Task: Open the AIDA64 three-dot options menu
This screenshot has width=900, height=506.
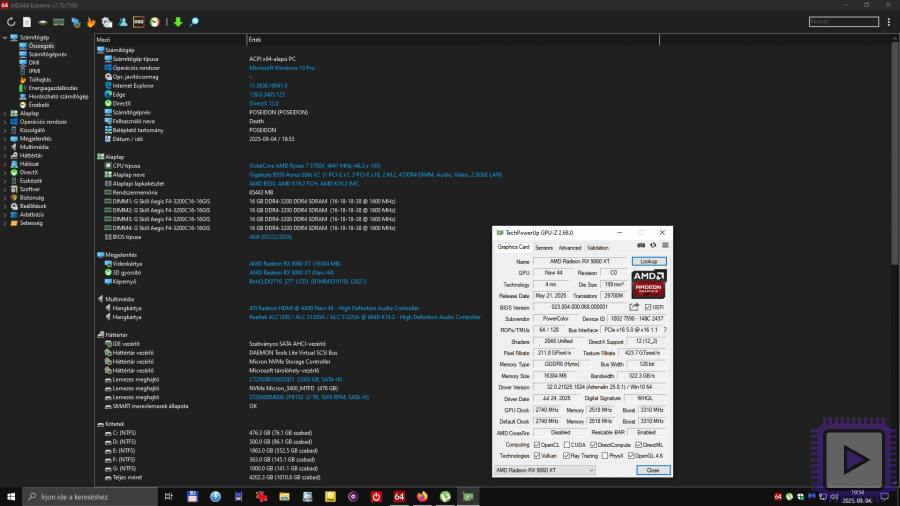Action: [x=889, y=22]
